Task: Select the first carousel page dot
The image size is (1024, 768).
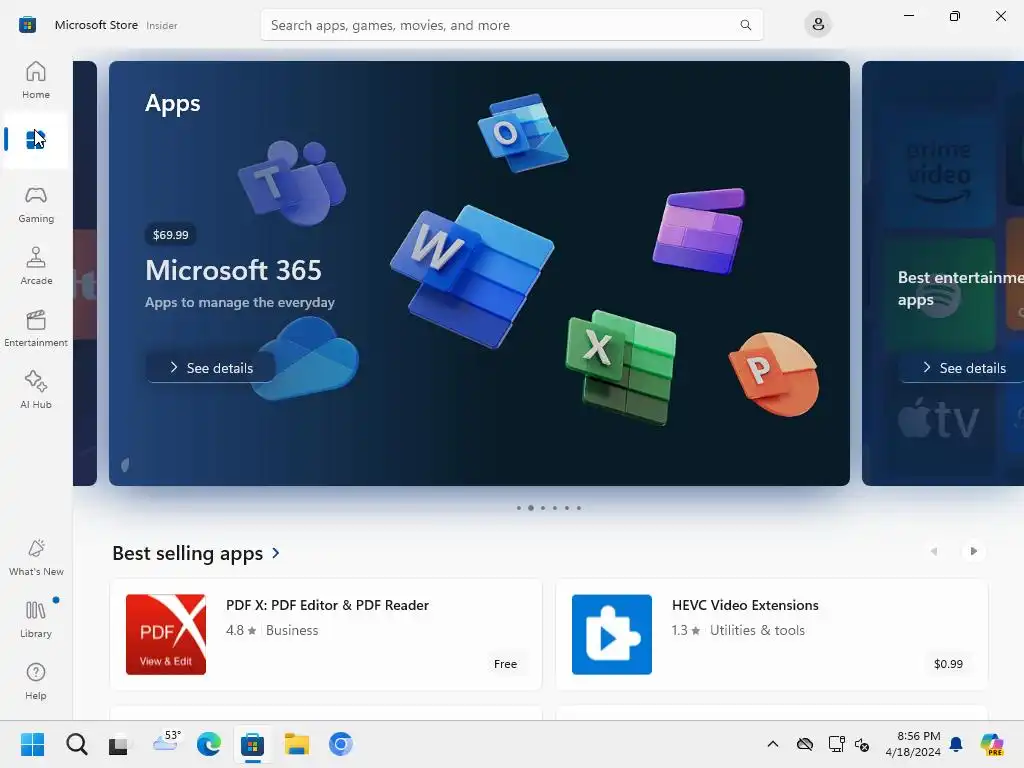Action: pyautogui.click(x=519, y=507)
